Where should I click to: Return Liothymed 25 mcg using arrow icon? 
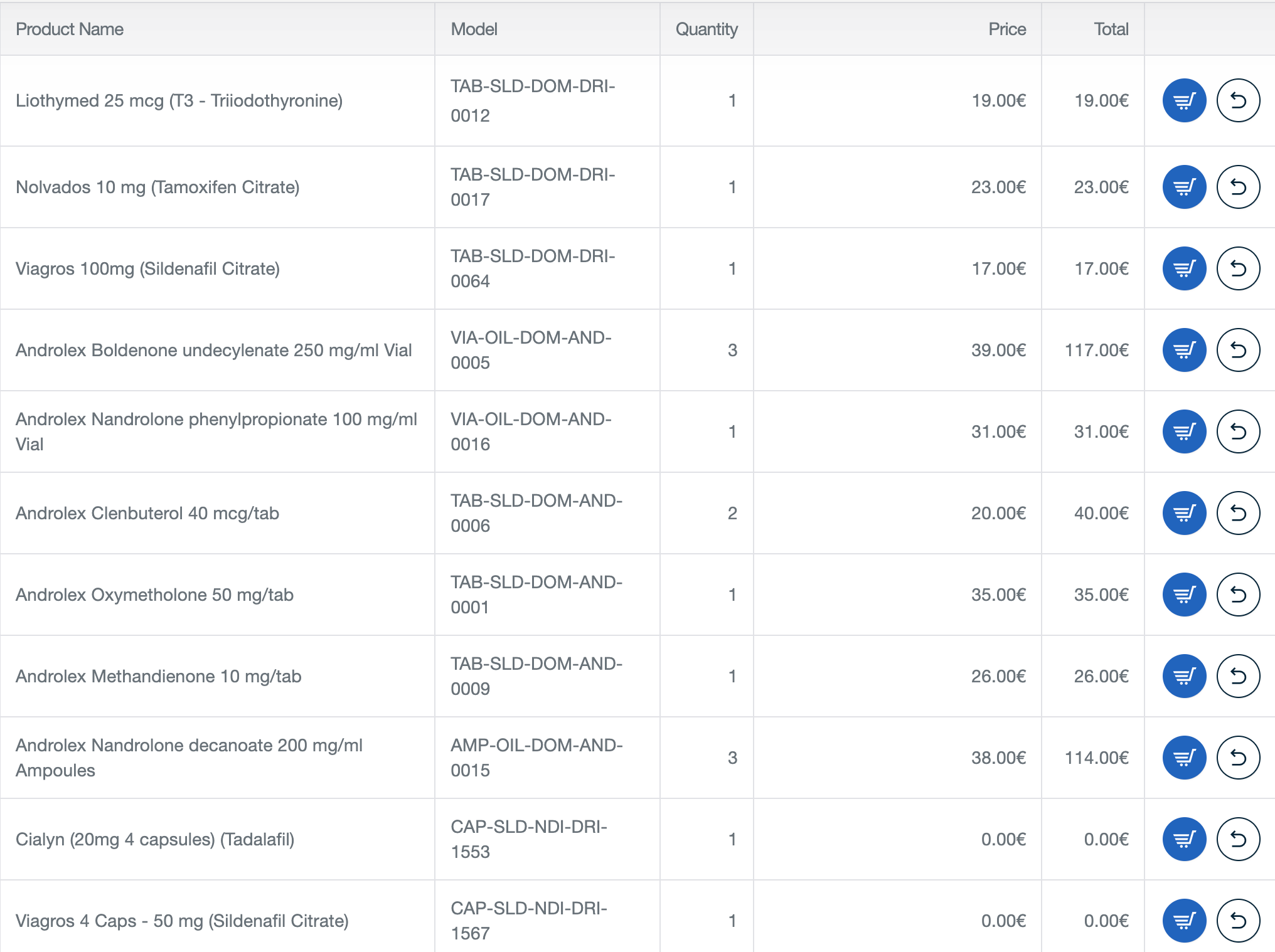pos(1238,100)
